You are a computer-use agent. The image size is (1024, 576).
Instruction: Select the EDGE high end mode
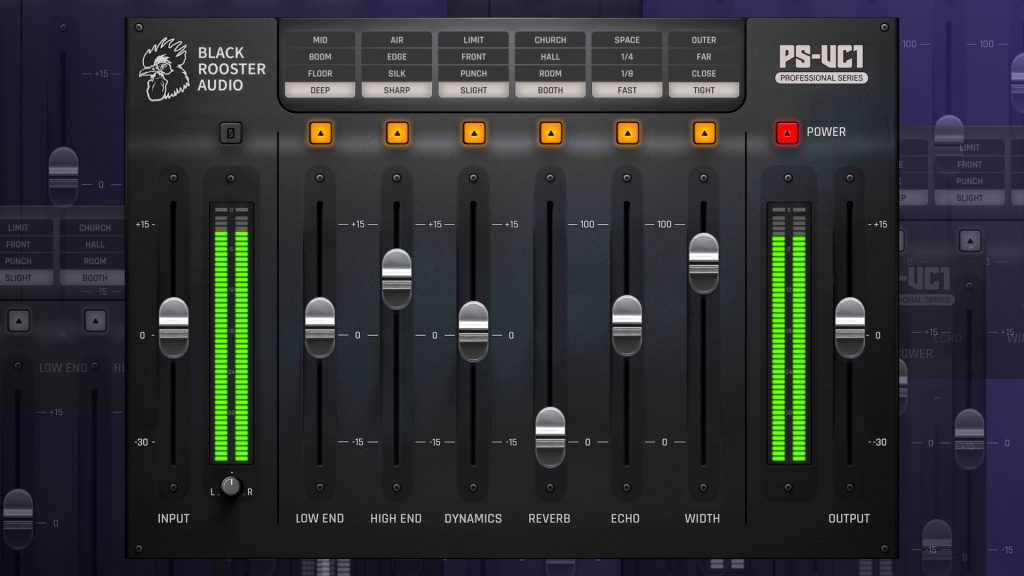[397, 57]
